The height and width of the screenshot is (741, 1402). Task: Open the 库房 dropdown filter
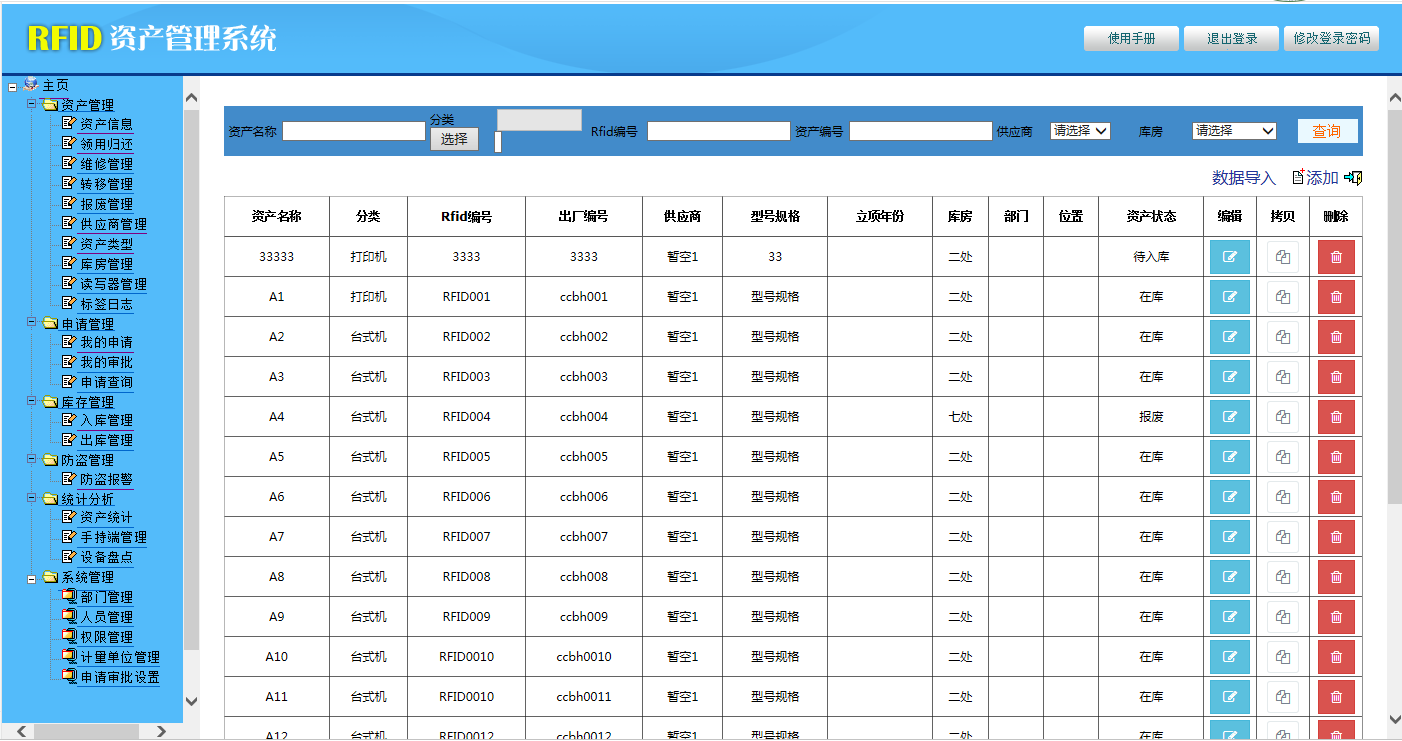(x=1234, y=131)
